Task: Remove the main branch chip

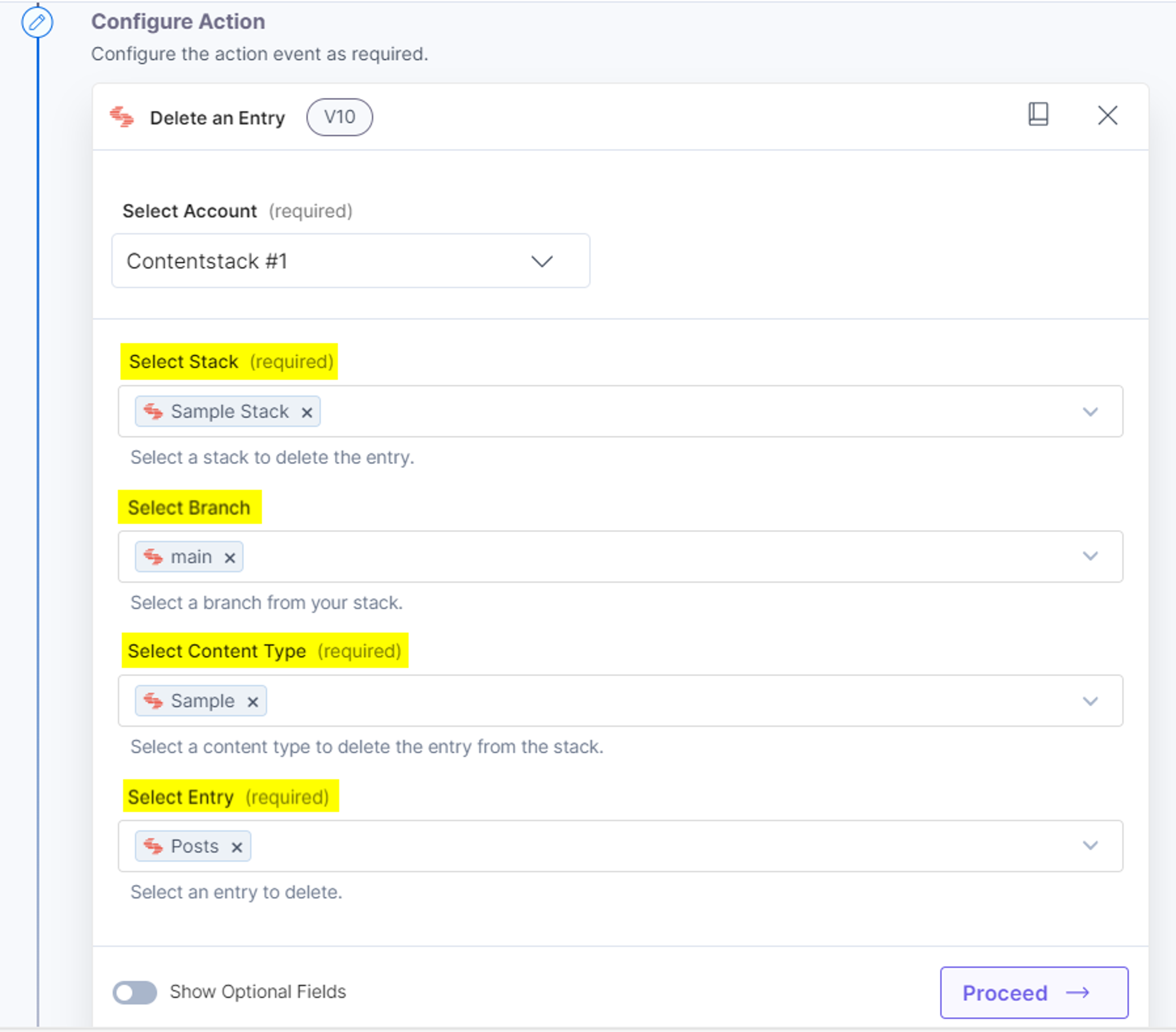Action: 230,557
